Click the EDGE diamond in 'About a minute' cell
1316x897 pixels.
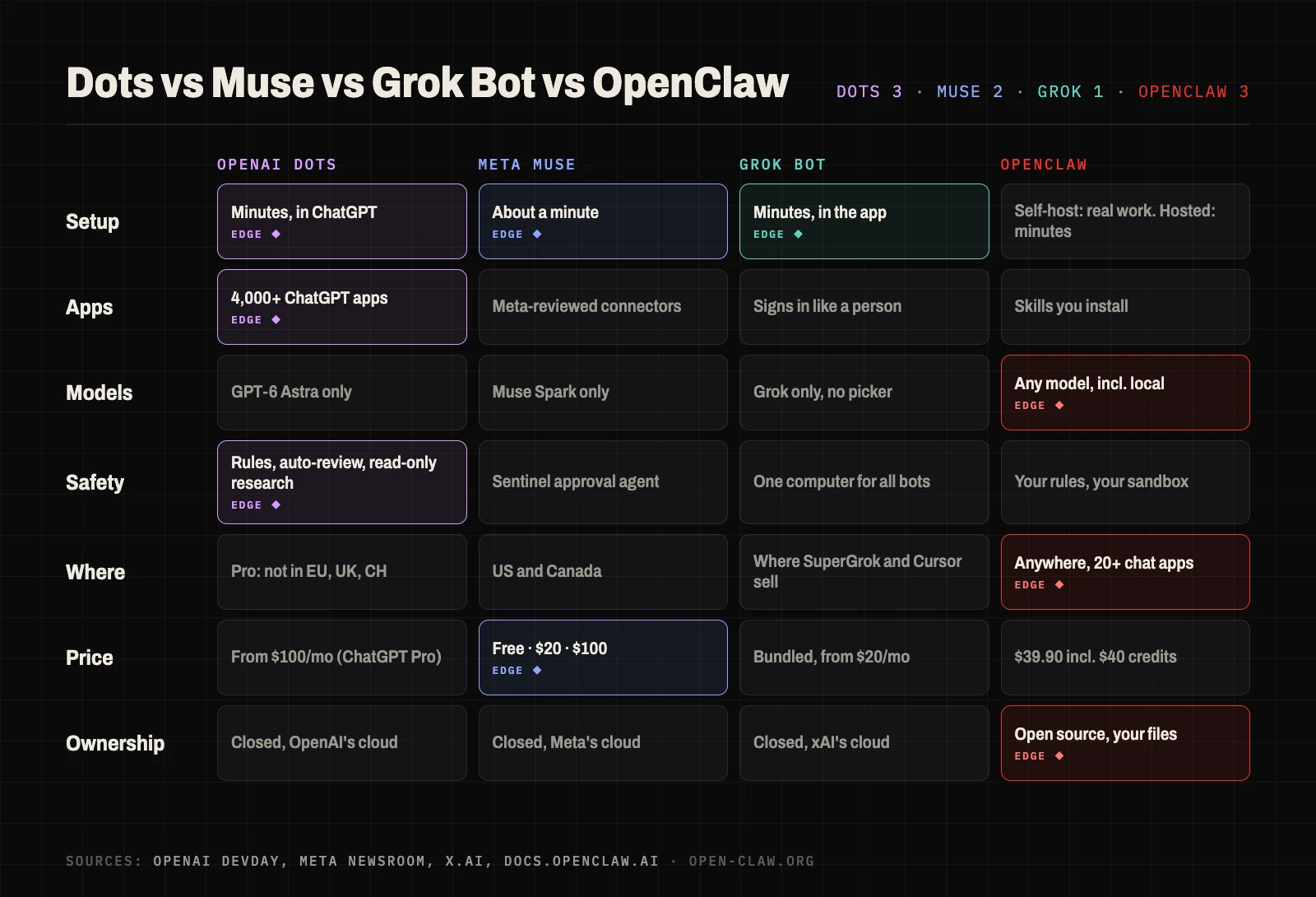(x=537, y=235)
